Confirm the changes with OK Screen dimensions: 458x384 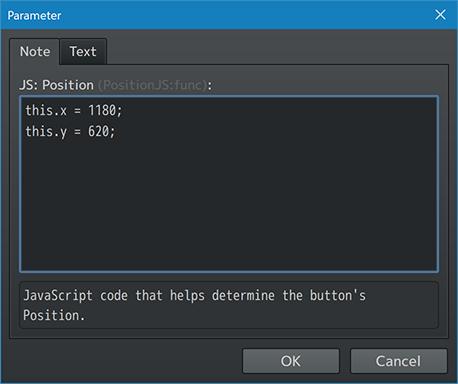pyautogui.click(x=291, y=361)
